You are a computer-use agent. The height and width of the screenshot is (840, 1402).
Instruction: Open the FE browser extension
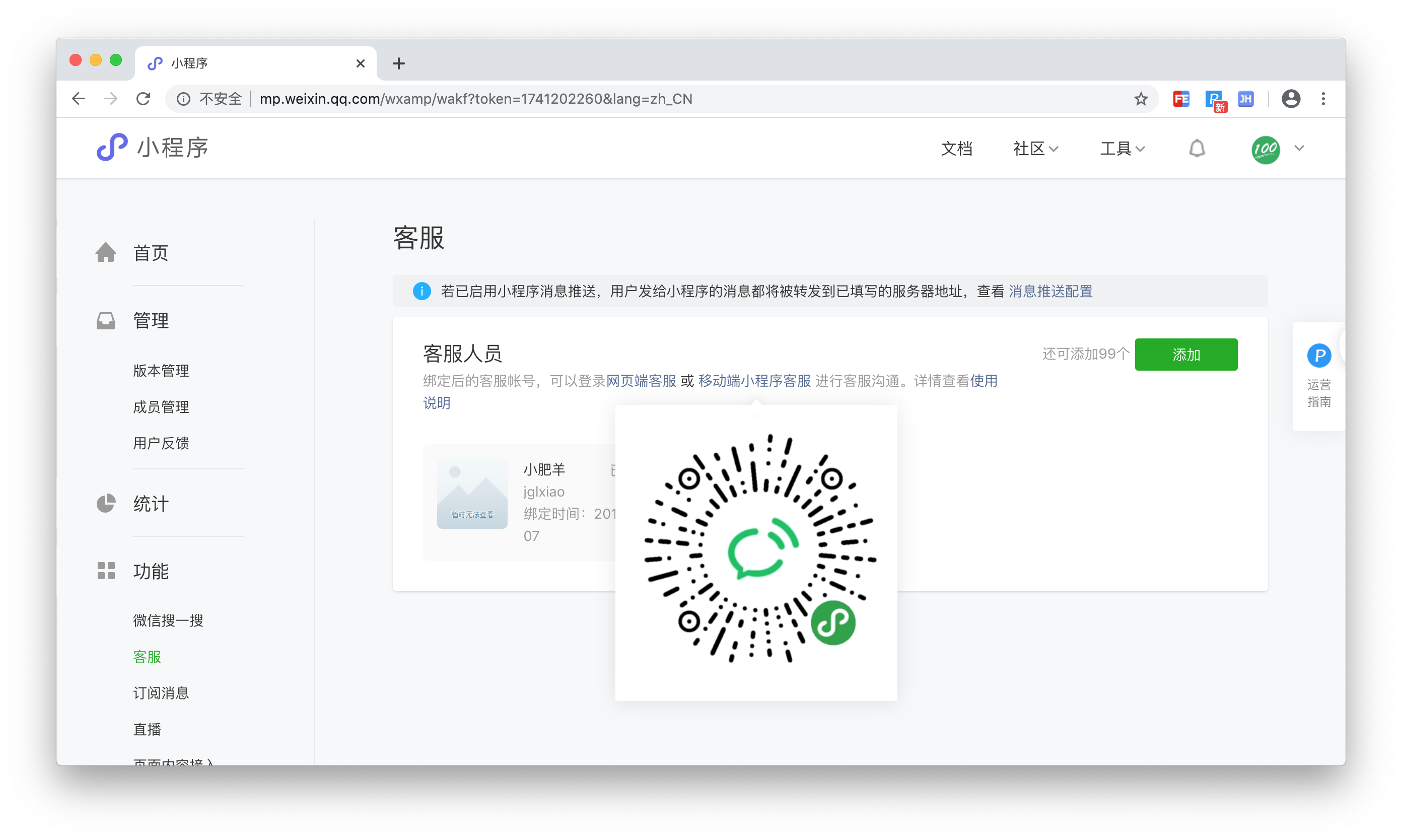[1181, 99]
